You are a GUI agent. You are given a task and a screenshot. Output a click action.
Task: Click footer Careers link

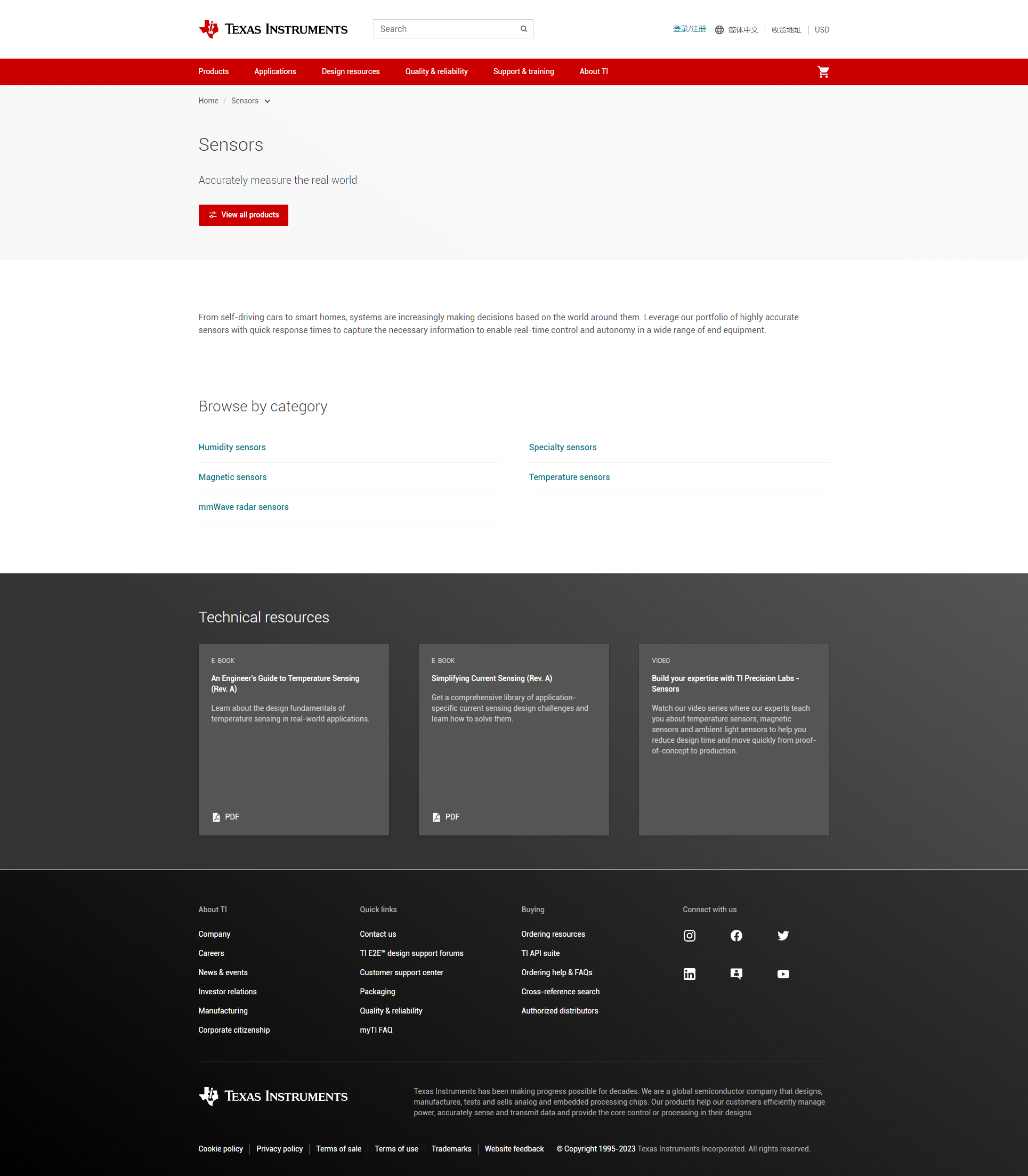(x=211, y=953)
